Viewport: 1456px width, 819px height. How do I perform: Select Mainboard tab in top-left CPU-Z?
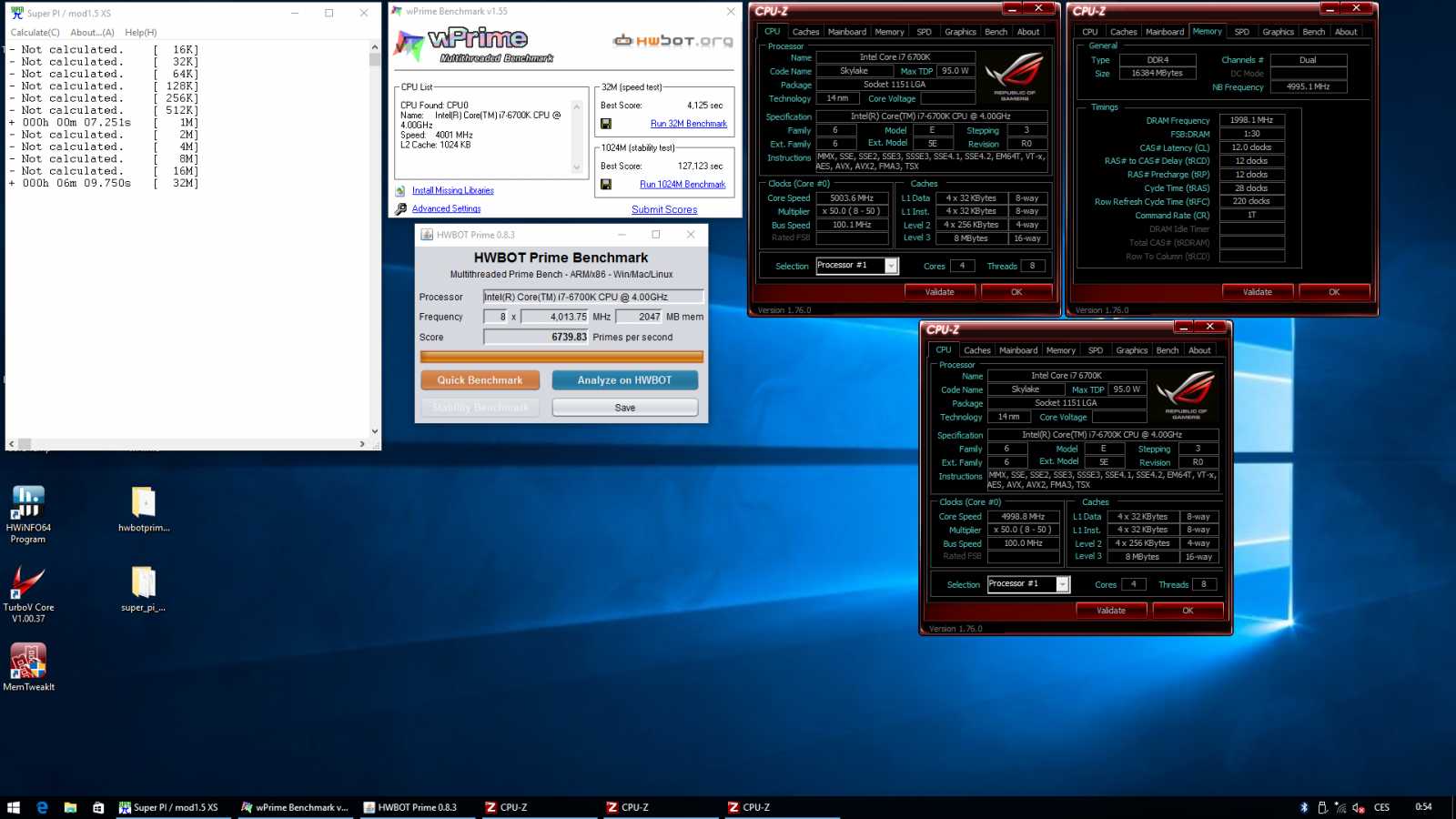(846, 32)
